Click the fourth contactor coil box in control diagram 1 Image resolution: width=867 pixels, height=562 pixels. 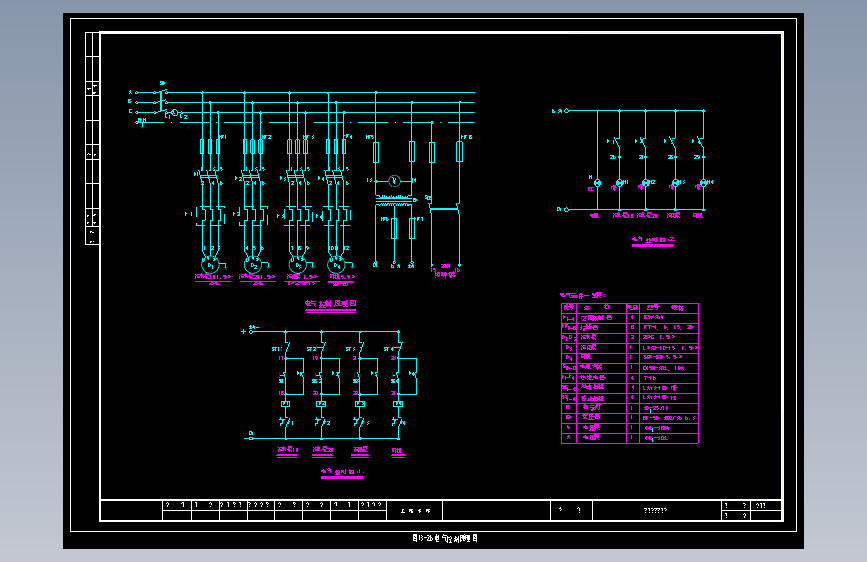click(398, 404)
